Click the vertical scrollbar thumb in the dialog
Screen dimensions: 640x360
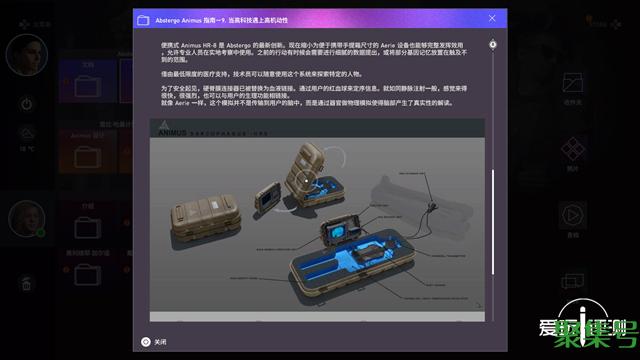493,222
